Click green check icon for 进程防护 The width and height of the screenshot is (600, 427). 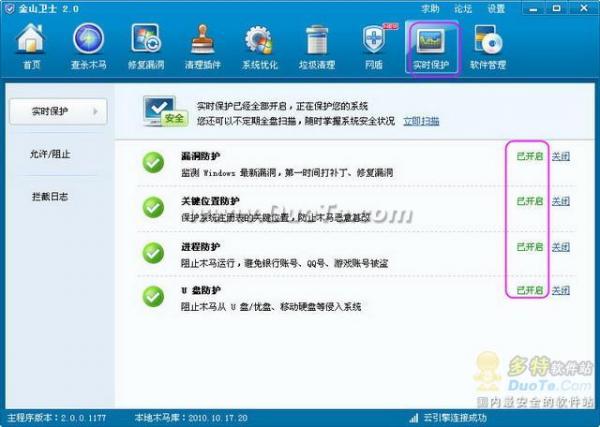pos(153,253)
